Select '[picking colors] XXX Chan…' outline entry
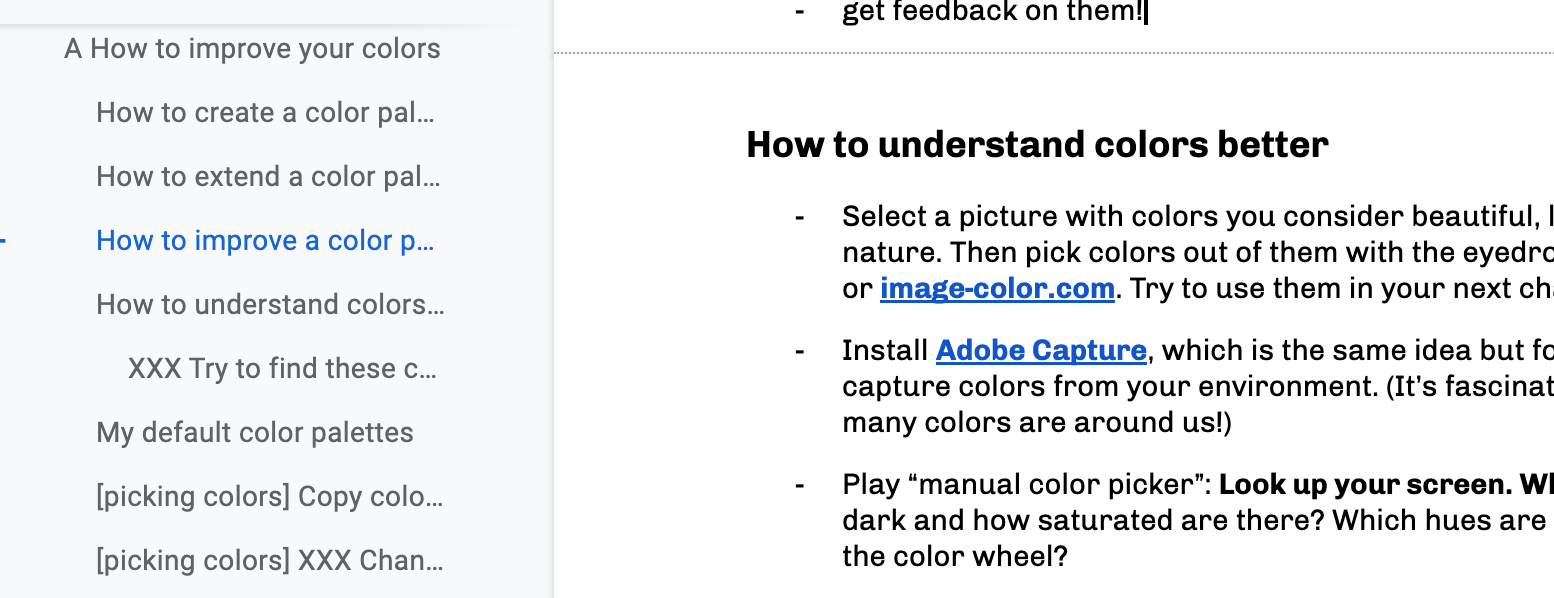1554x598 pixels. pyautogui.click(x=269, y=561)
